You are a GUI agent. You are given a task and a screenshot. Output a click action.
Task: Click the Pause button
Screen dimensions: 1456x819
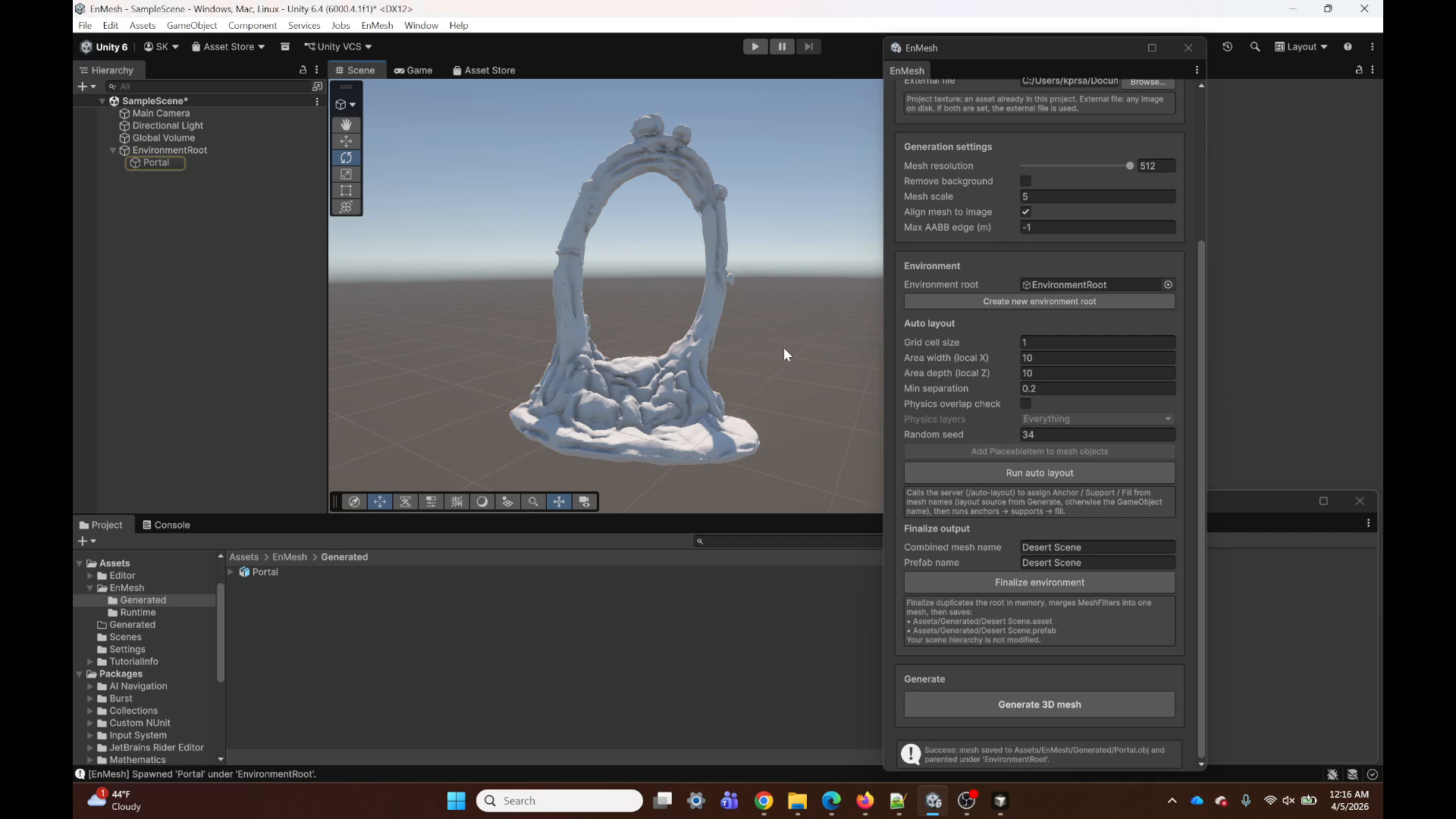click(x=782, y=47)
